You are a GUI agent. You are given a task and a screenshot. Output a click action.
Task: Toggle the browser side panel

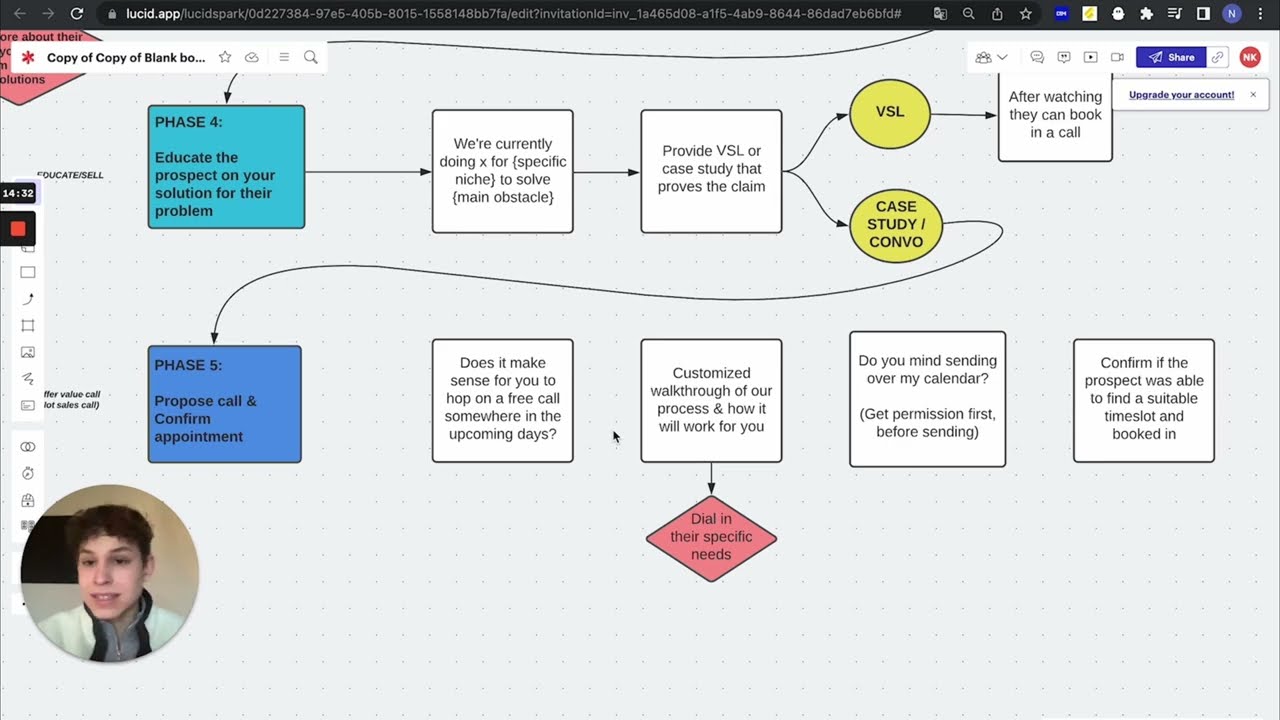1203,14
